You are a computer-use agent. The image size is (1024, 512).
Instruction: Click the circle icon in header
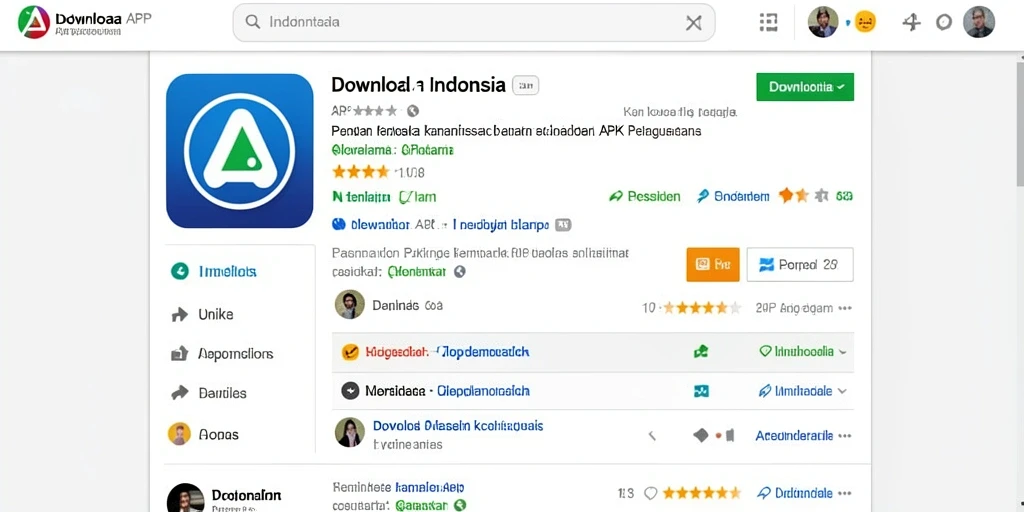(x=944, y=23)
